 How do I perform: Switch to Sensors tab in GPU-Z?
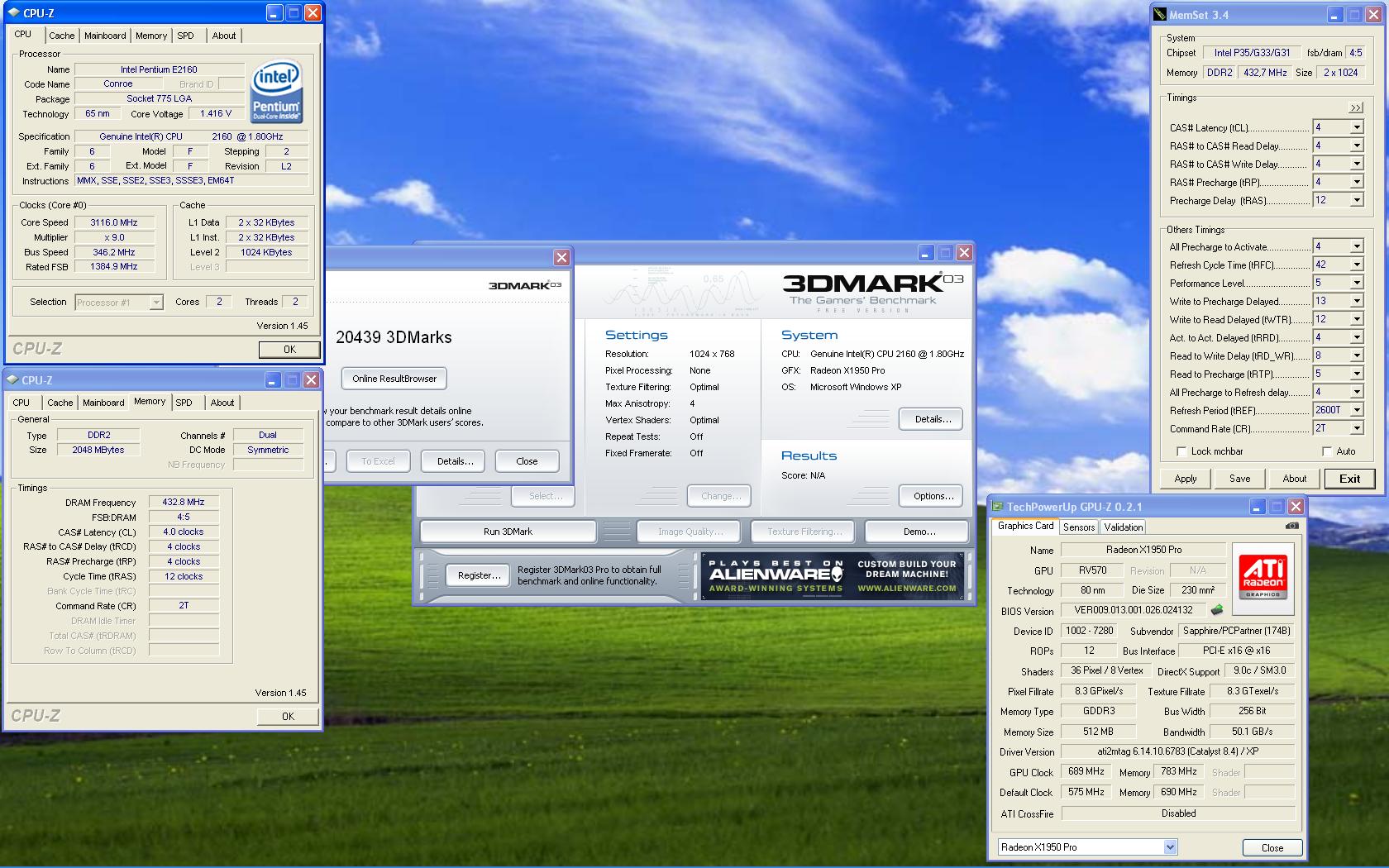point(1079,527)
